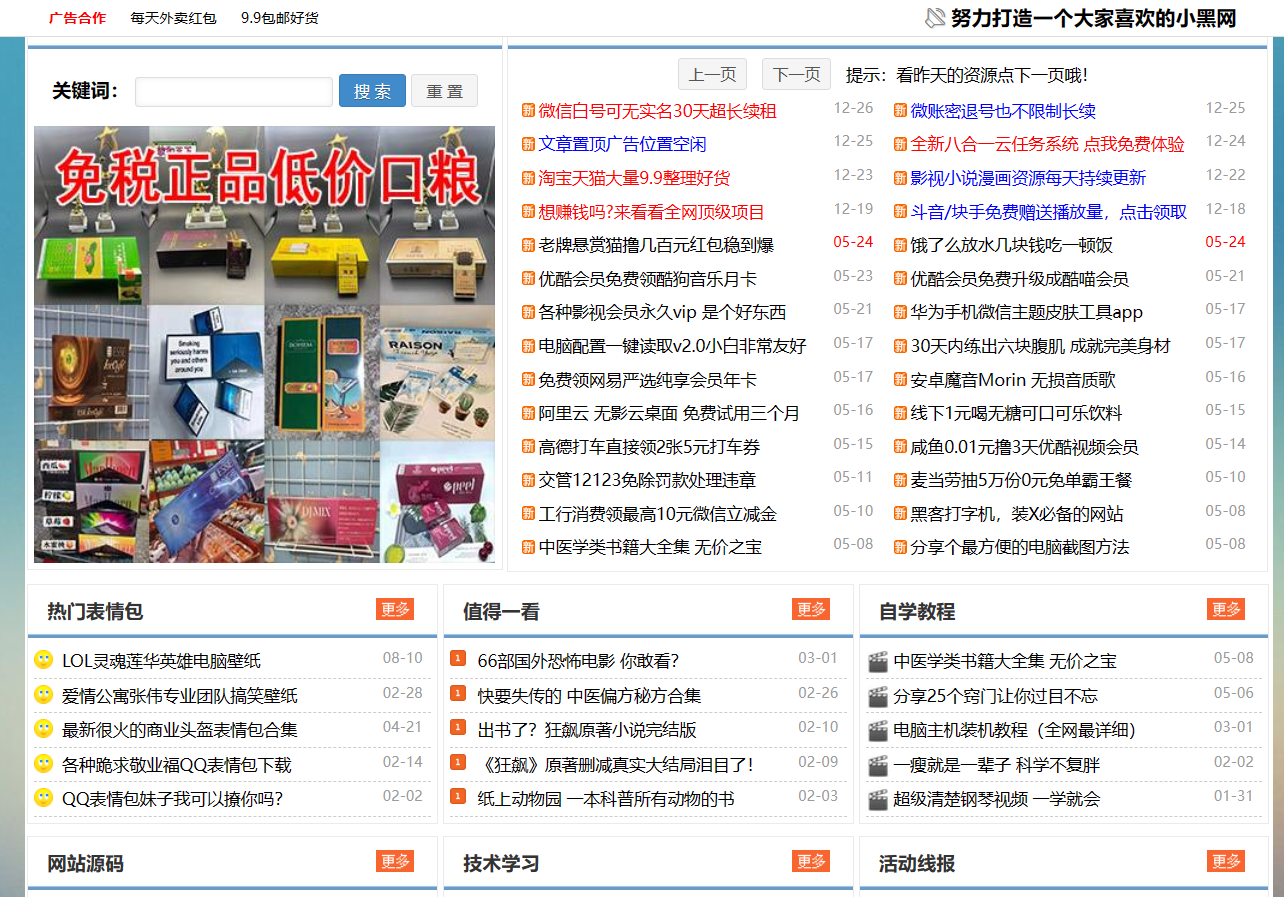This screenshot has height=897, width=1284.
Task: Open 各种影视会员永久vip 是个好东西
Action: click(662, 312)
